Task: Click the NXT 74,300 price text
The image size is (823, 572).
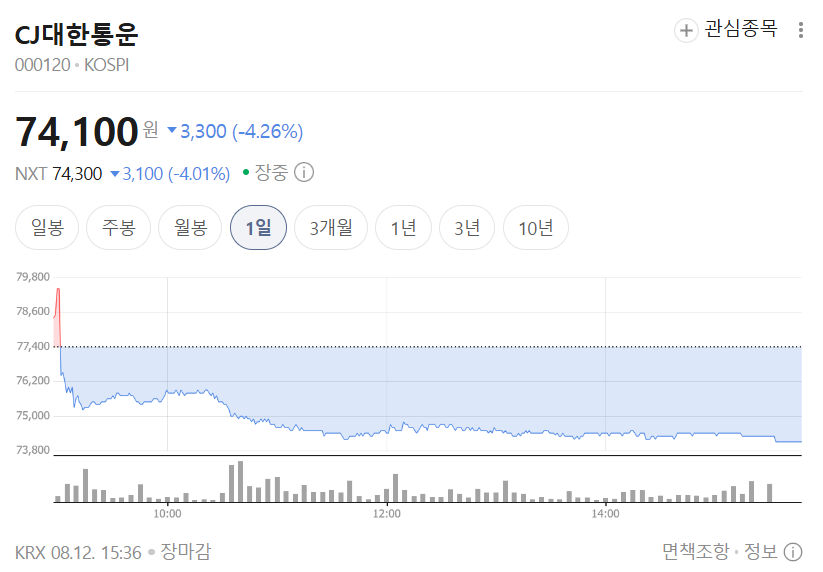Action: pos(58,174)
